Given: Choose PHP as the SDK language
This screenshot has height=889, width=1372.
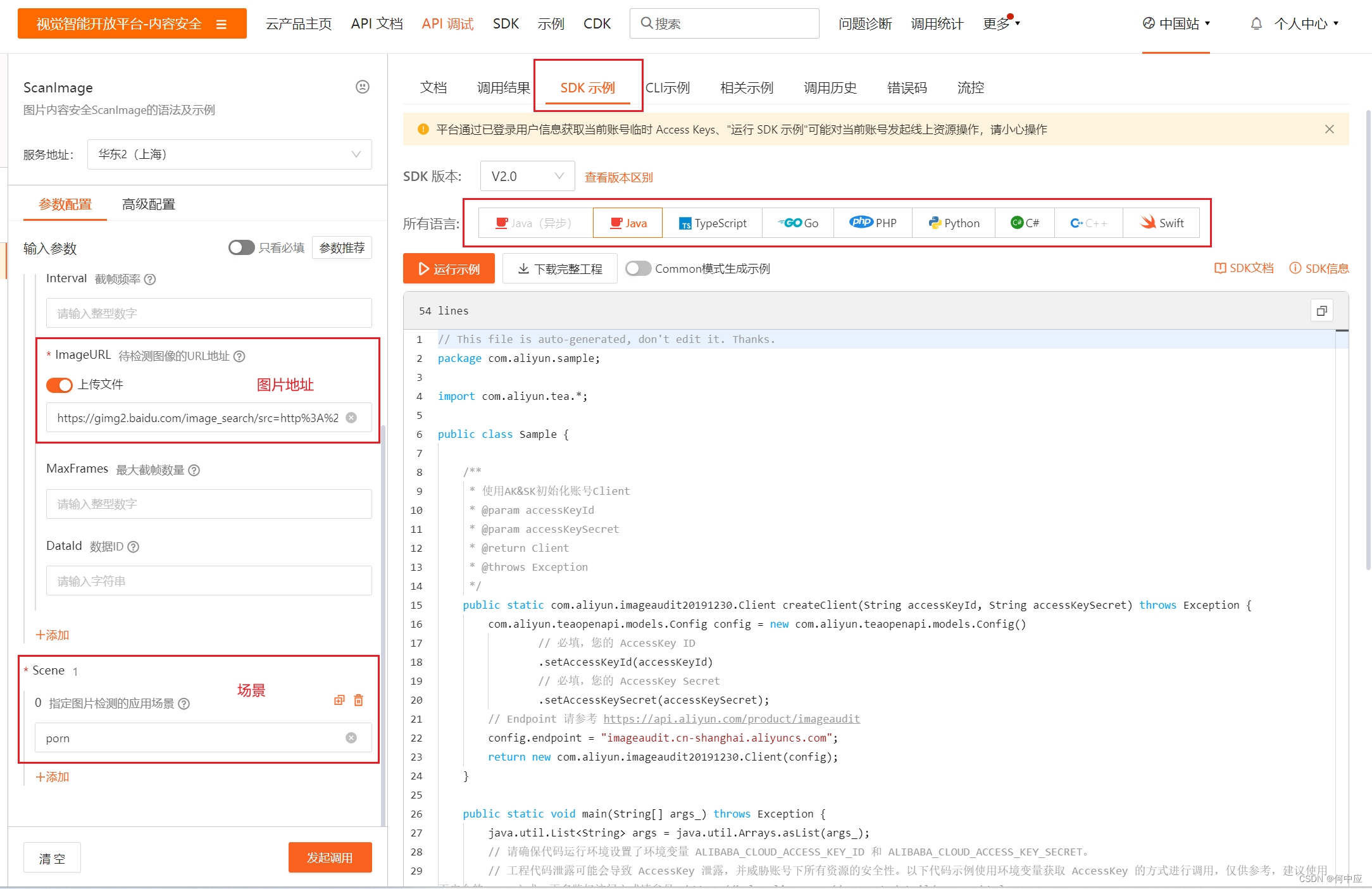Looking at the screenshot, I should pyautogui.click(x=873, y=223).
